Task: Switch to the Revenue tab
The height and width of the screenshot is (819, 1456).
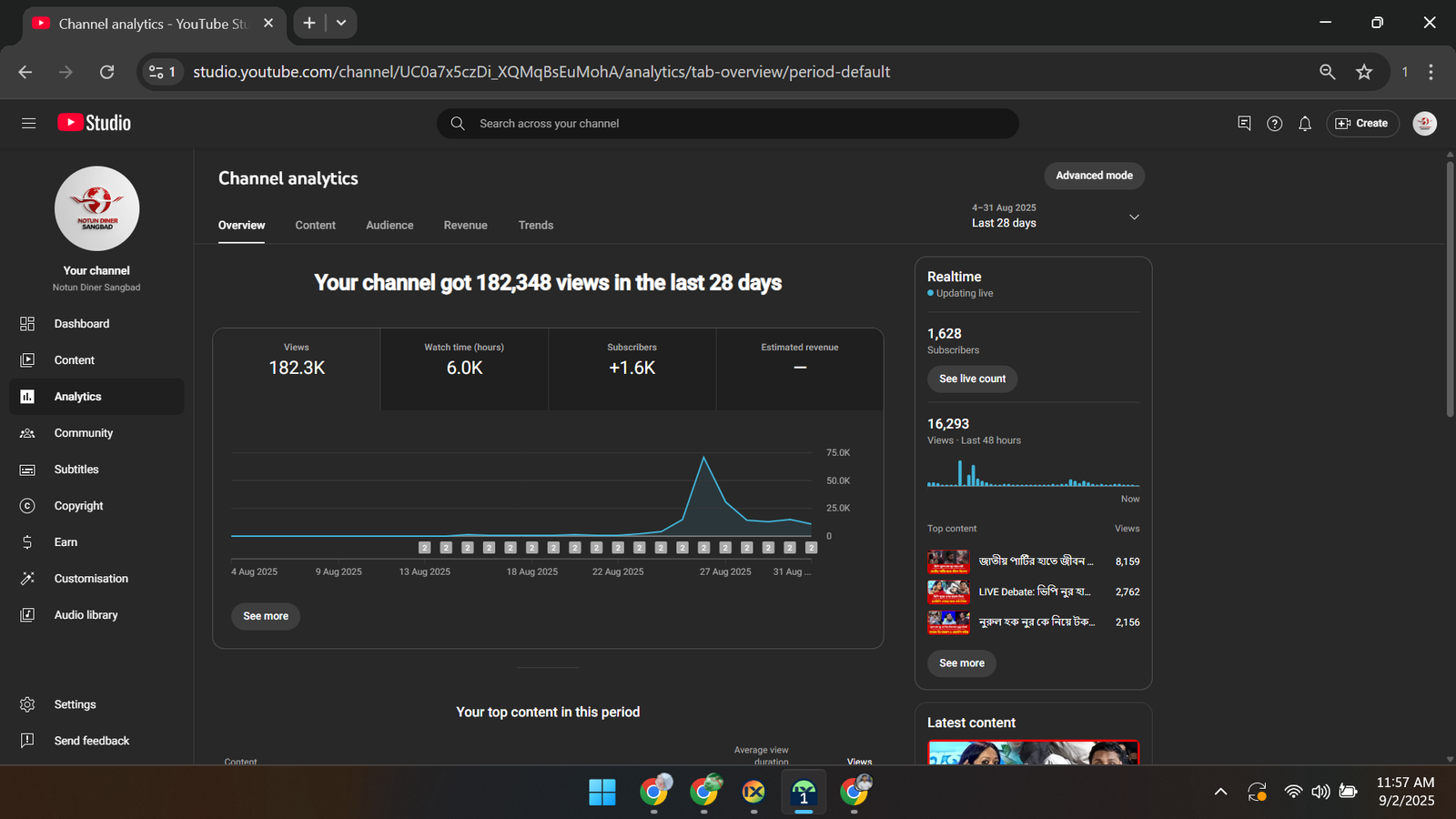Action: tap(465, 225)
